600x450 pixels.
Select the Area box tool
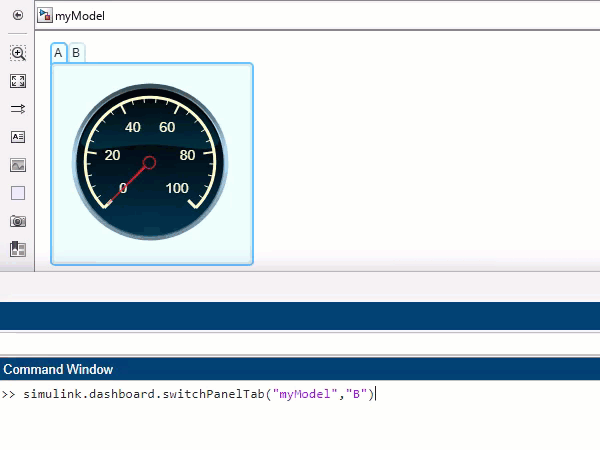pos(18,193)
